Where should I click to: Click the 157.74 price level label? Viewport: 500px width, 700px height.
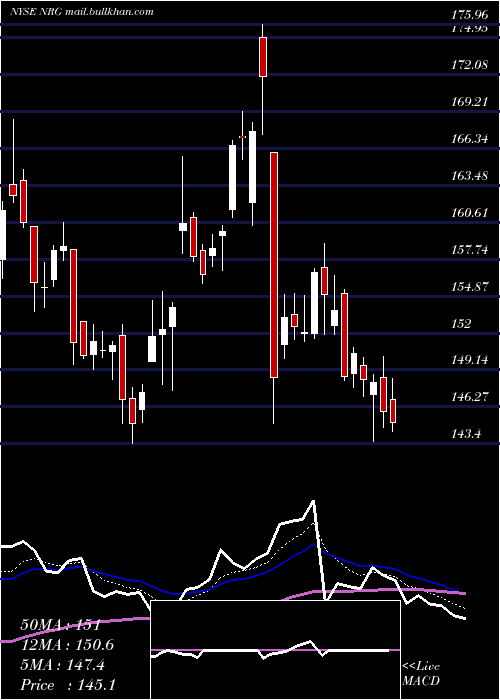click(470, 250)
